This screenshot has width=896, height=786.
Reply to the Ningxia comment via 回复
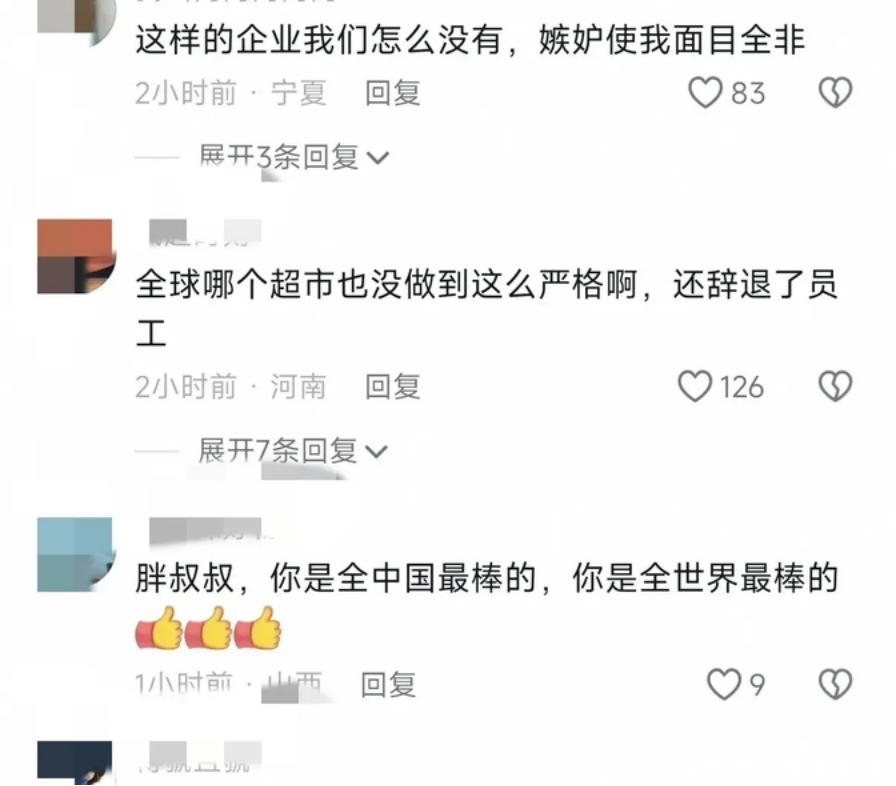point(393,93)
